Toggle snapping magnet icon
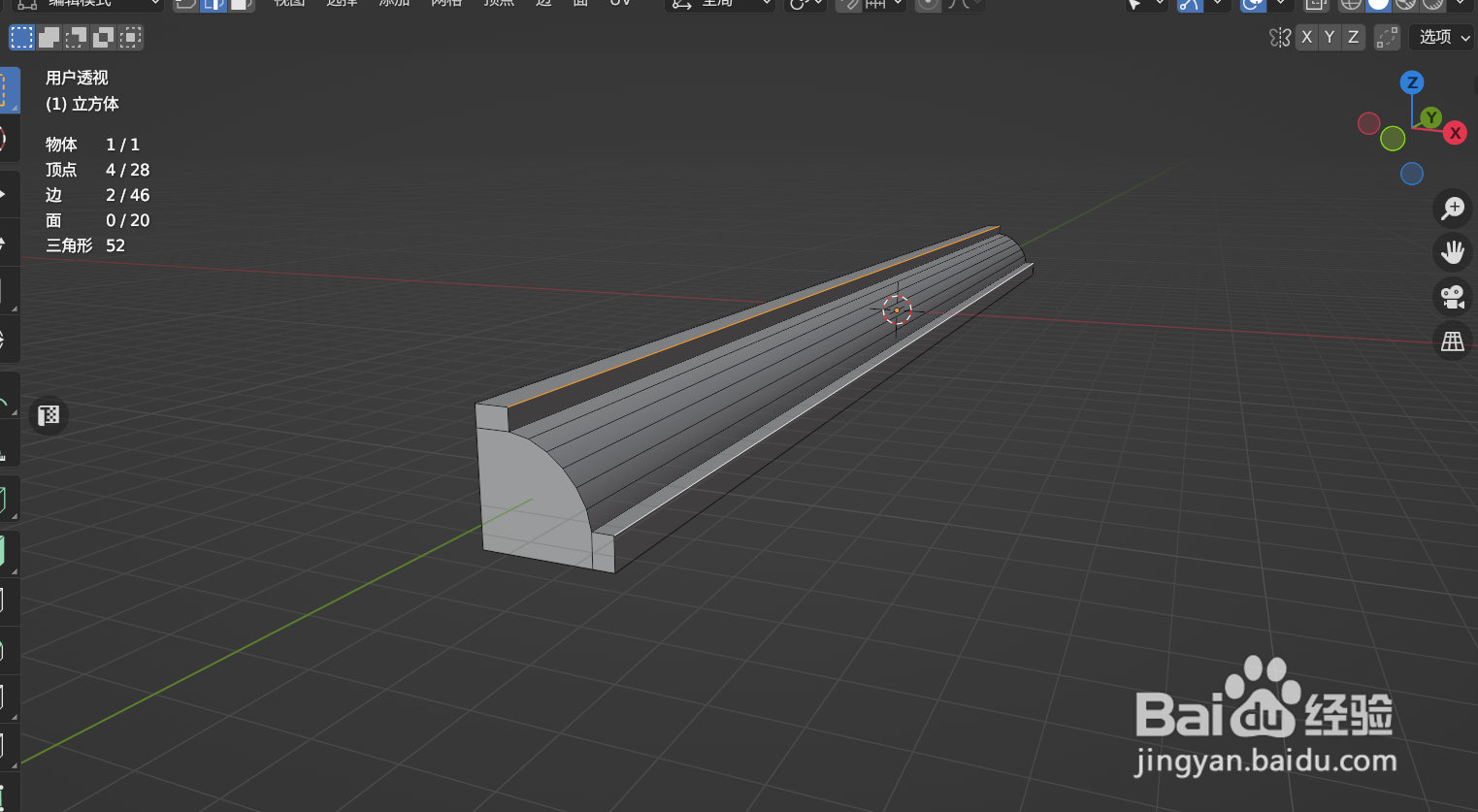Viewport: 1478px width, 812px height. coord(849,4)
